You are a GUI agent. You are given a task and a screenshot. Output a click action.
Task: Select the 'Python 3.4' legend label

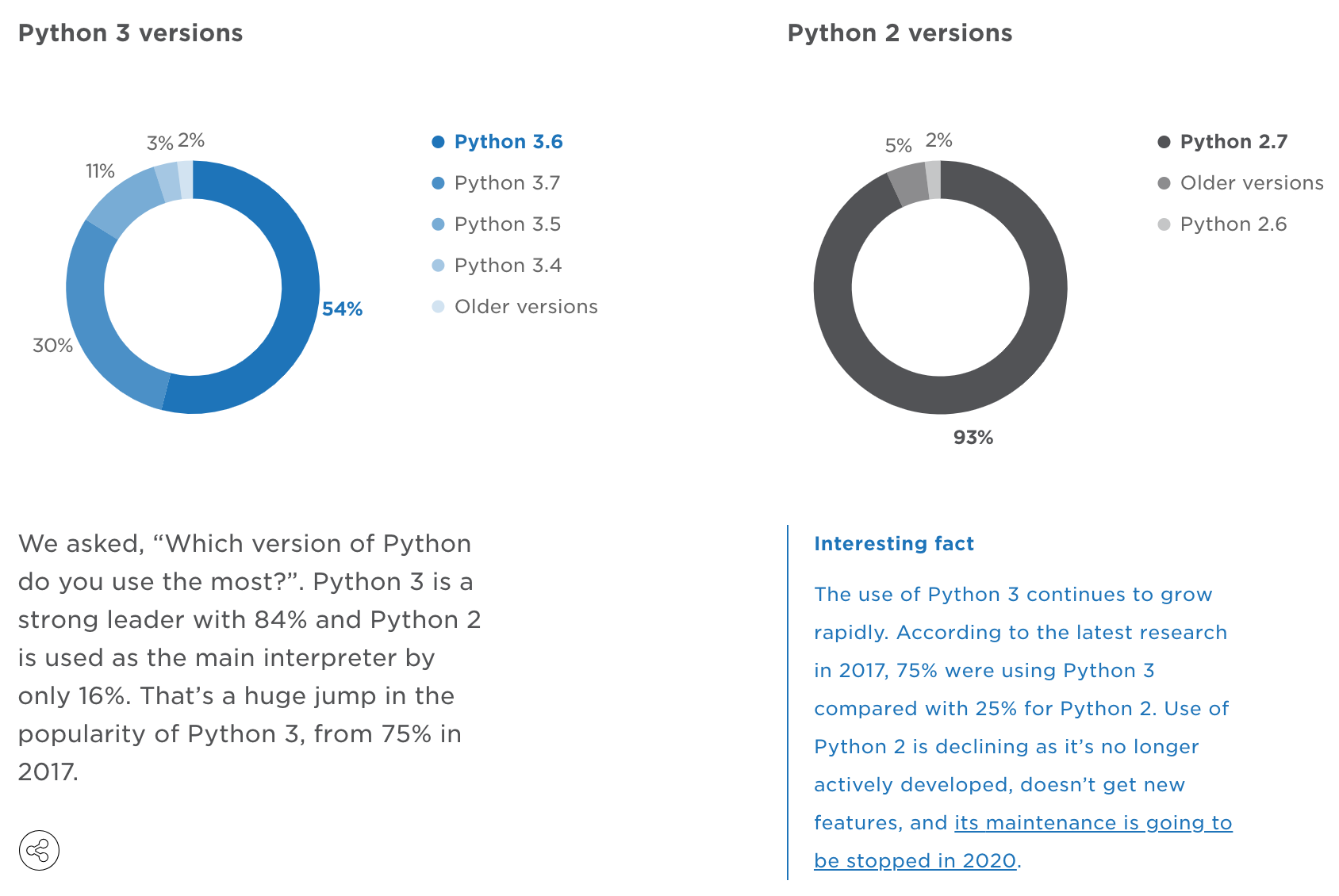(x=508, y=266)
